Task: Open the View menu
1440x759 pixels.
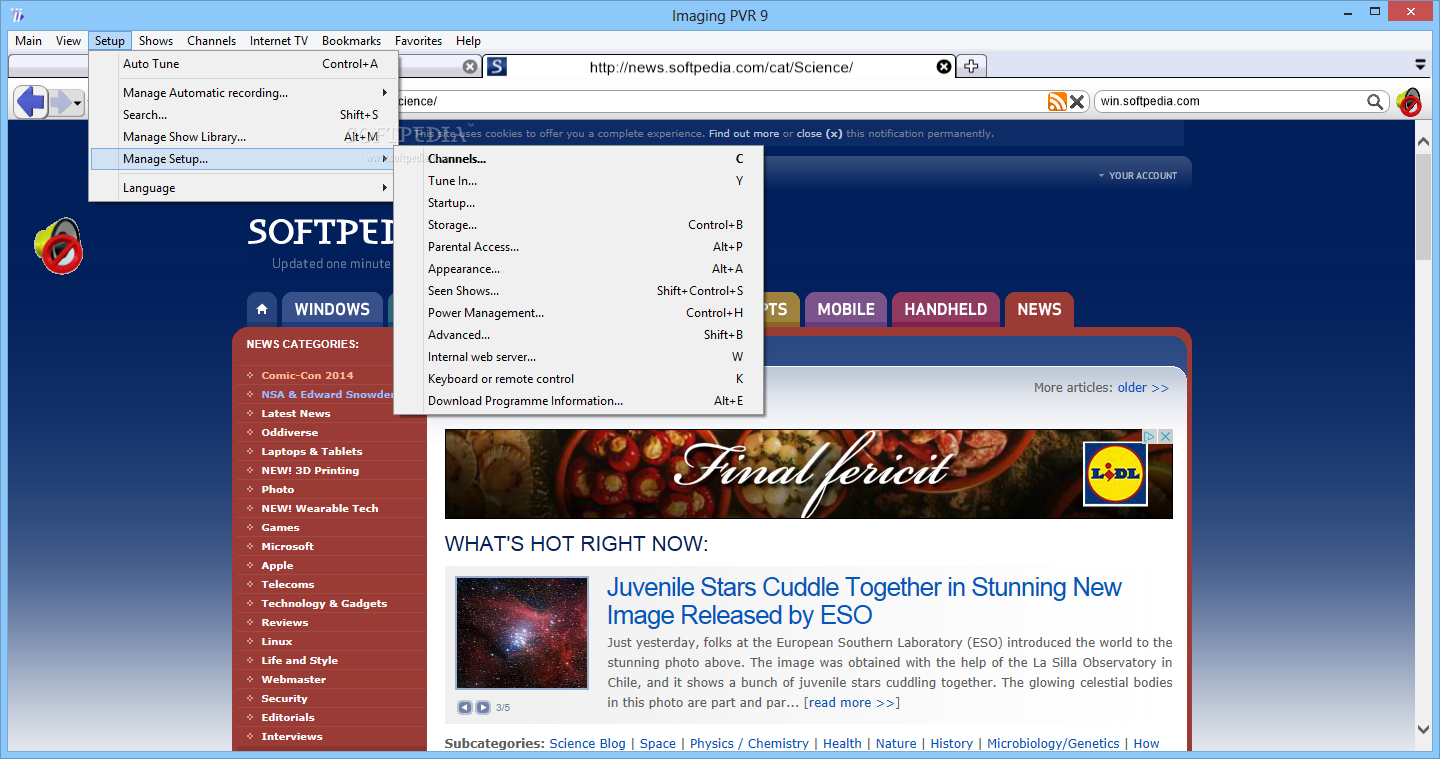Action: pyautogui.click(x=68, y=41)
